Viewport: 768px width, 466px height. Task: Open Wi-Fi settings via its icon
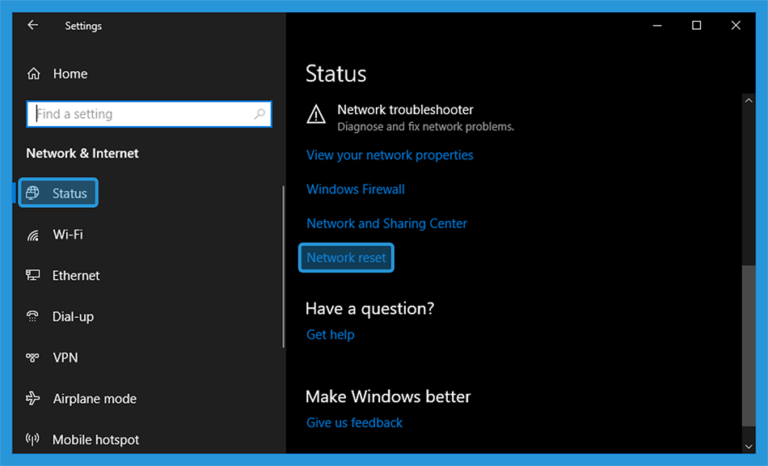(x=33, y=235)
